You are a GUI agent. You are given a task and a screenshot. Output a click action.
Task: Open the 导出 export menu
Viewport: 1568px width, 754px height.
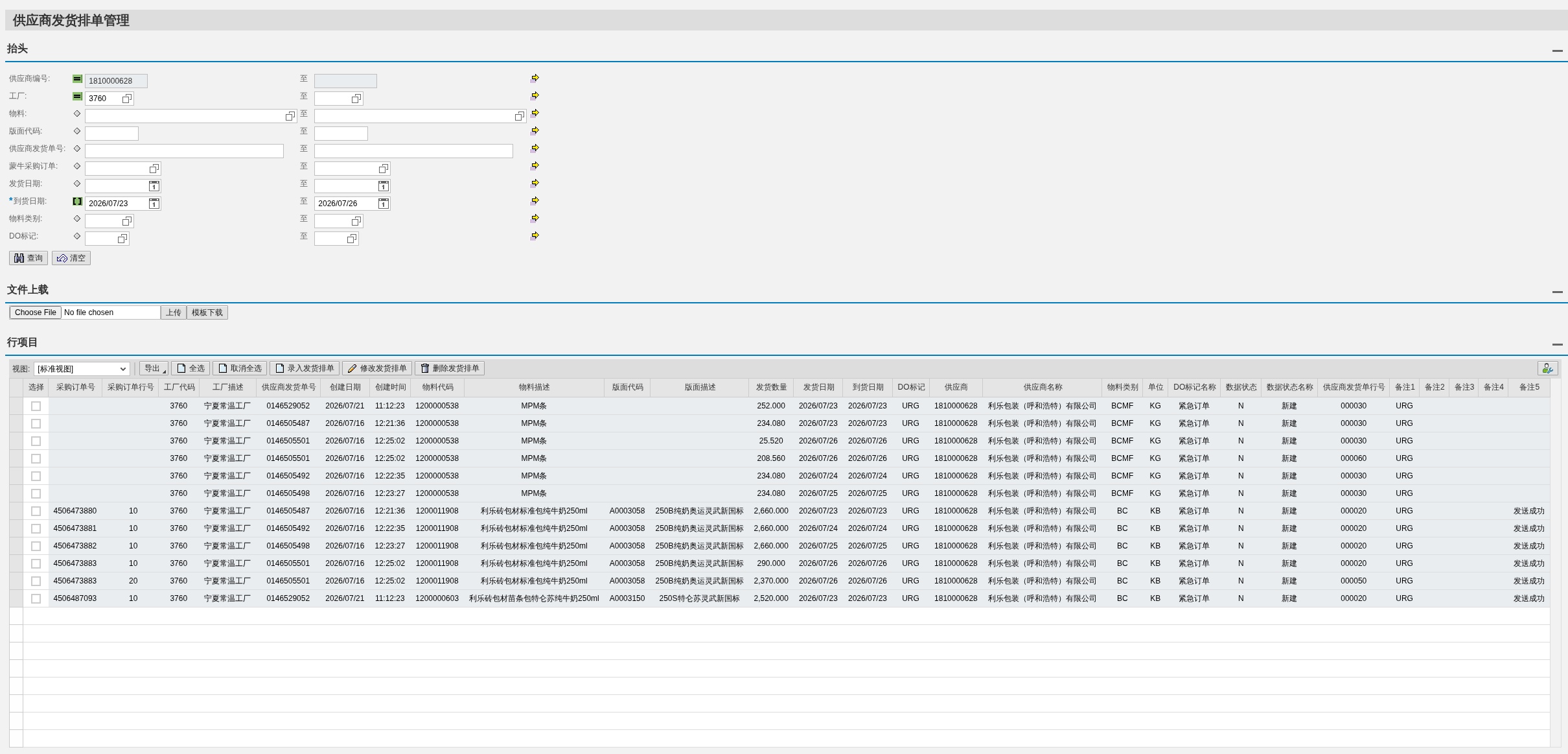point(154,368)
